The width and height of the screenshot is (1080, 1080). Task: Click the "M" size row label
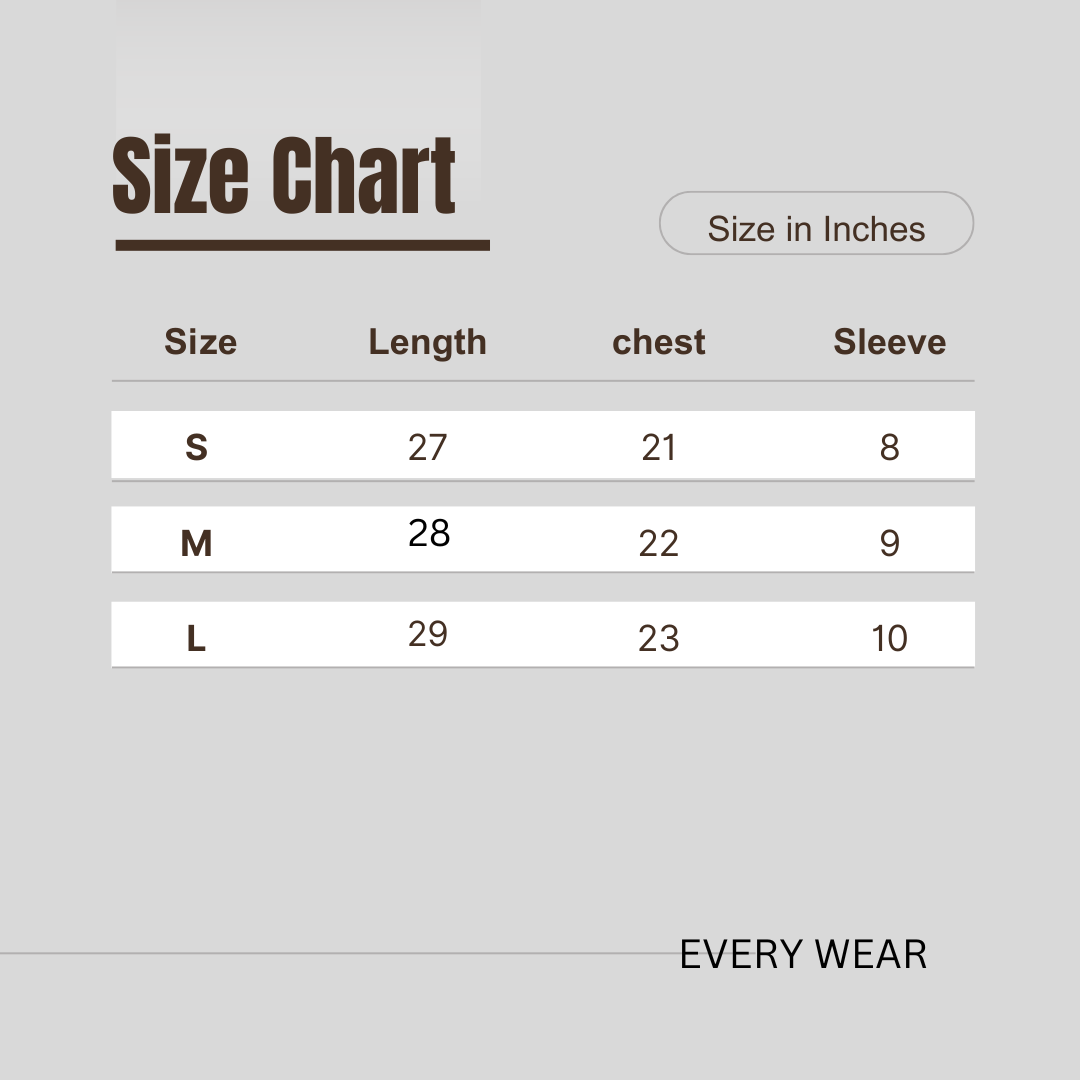point(196,543)
